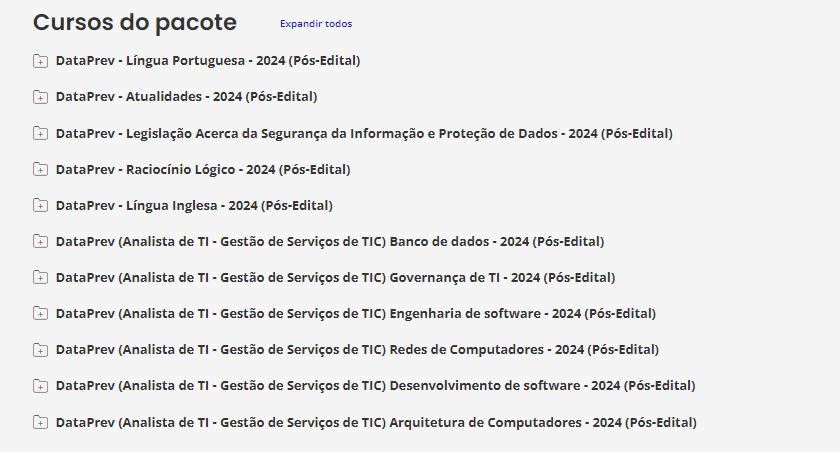Expand Desenvolvimento de software course title
840x452 pixels.
click(x=375, y=385)
